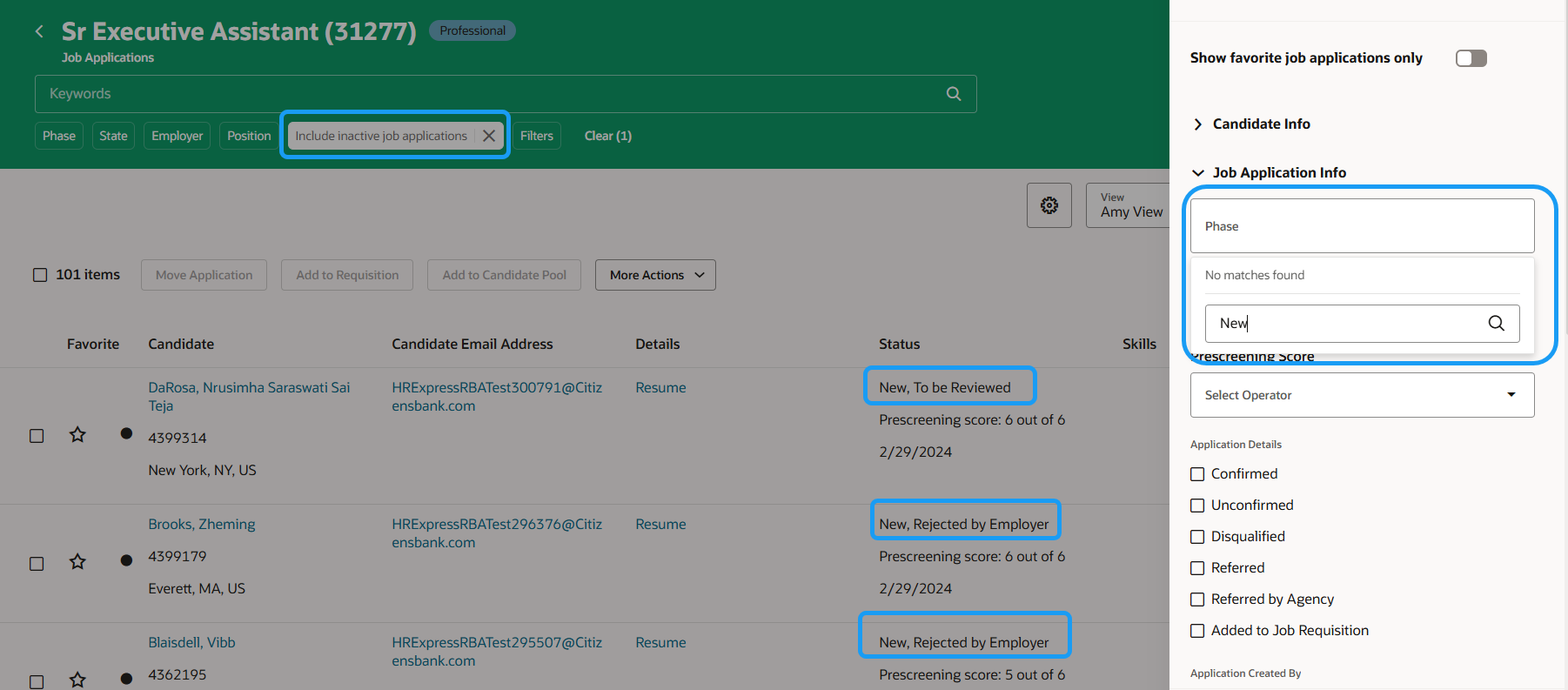Click the Keywords search magnifier icon
The width and height of the screenshot is (1568, 690).
click(954, 94)
